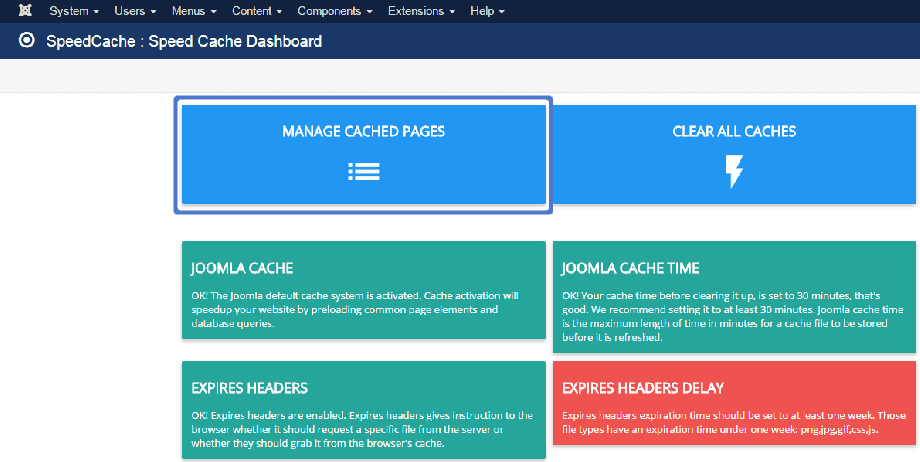Screen dimensions: 920x462
Task: Open the Users menu
Action: pos(135,11)
